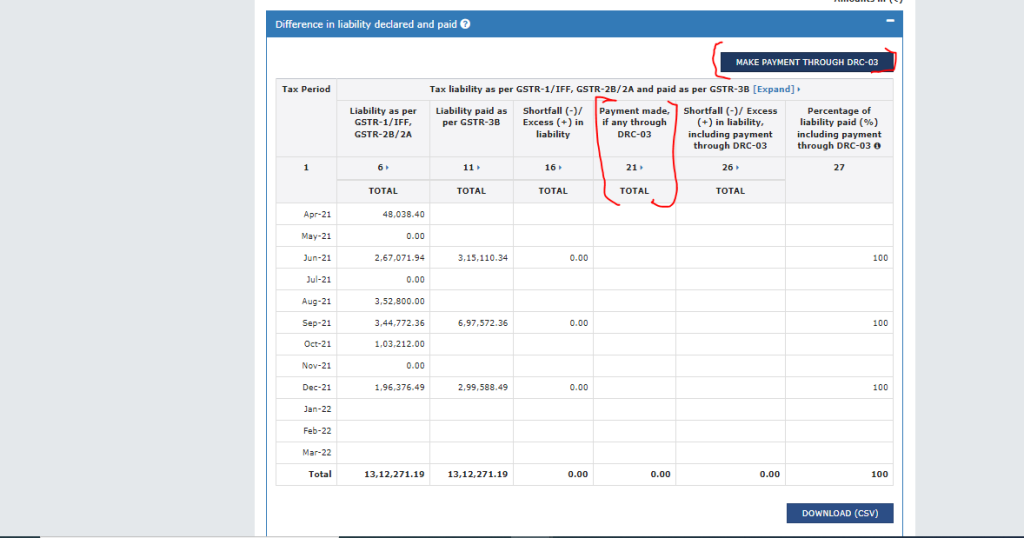This screenshot has height=538, width=1024.
Task: Expand column 21 DRC-03 payment arrow
Action: (x=642, y=168)
